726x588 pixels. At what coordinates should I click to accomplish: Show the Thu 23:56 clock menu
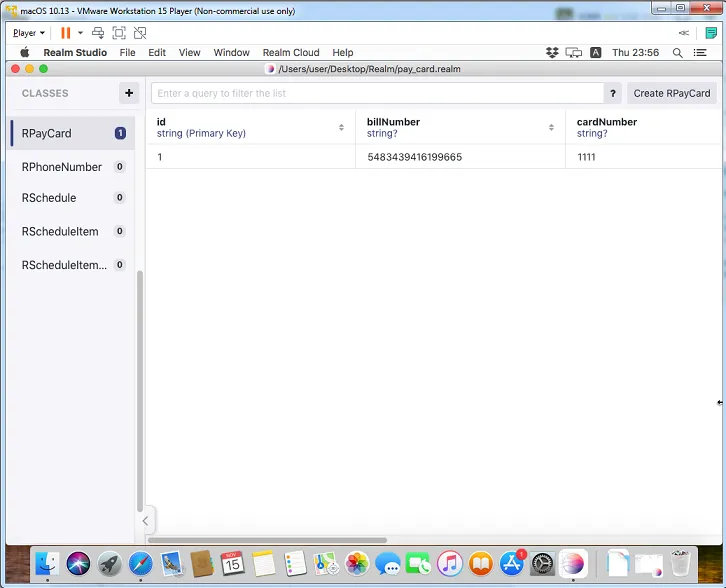click(x=635, y=52)
